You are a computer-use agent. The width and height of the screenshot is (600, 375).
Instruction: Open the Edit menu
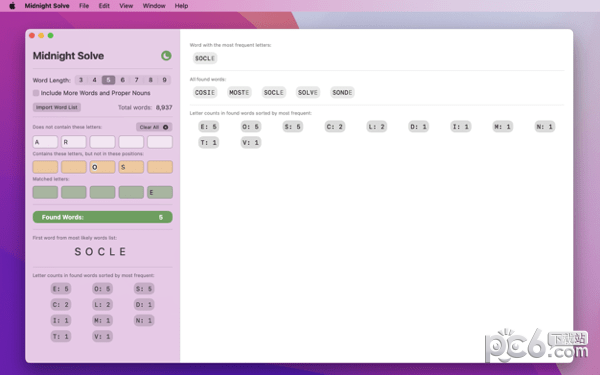click(x=104, y=6)
